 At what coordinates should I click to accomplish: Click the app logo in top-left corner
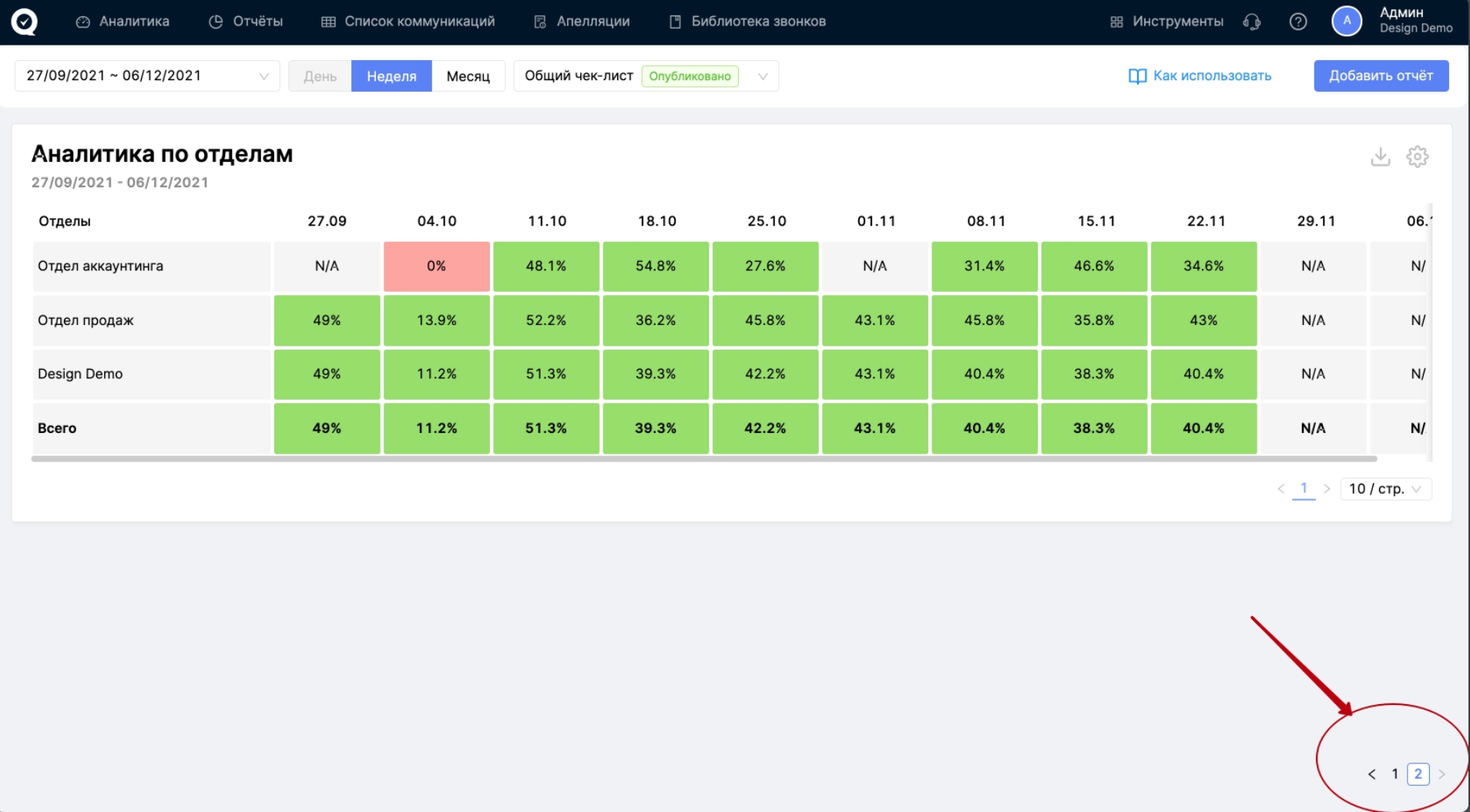(x=24, y=22)
